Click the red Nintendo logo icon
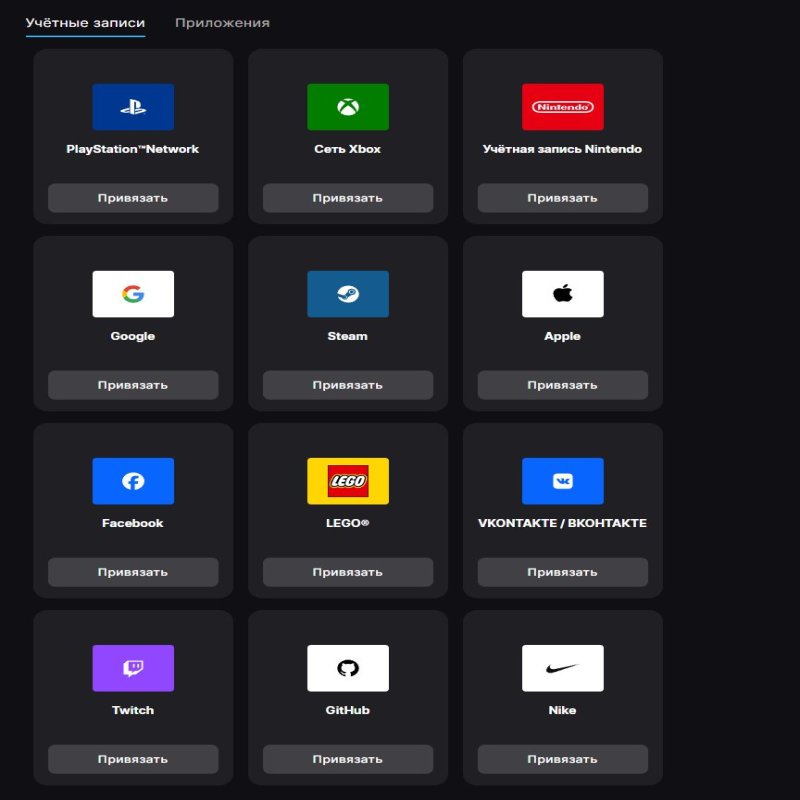 [562, 107]
